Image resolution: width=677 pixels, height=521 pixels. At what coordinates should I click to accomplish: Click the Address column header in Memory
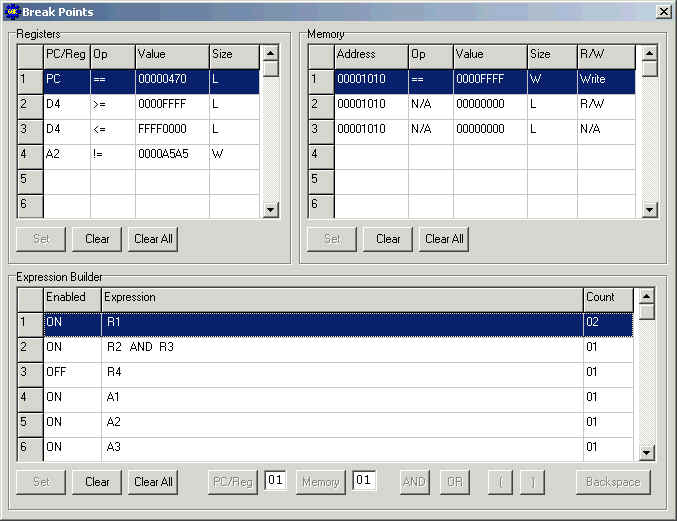pos(371,55)
